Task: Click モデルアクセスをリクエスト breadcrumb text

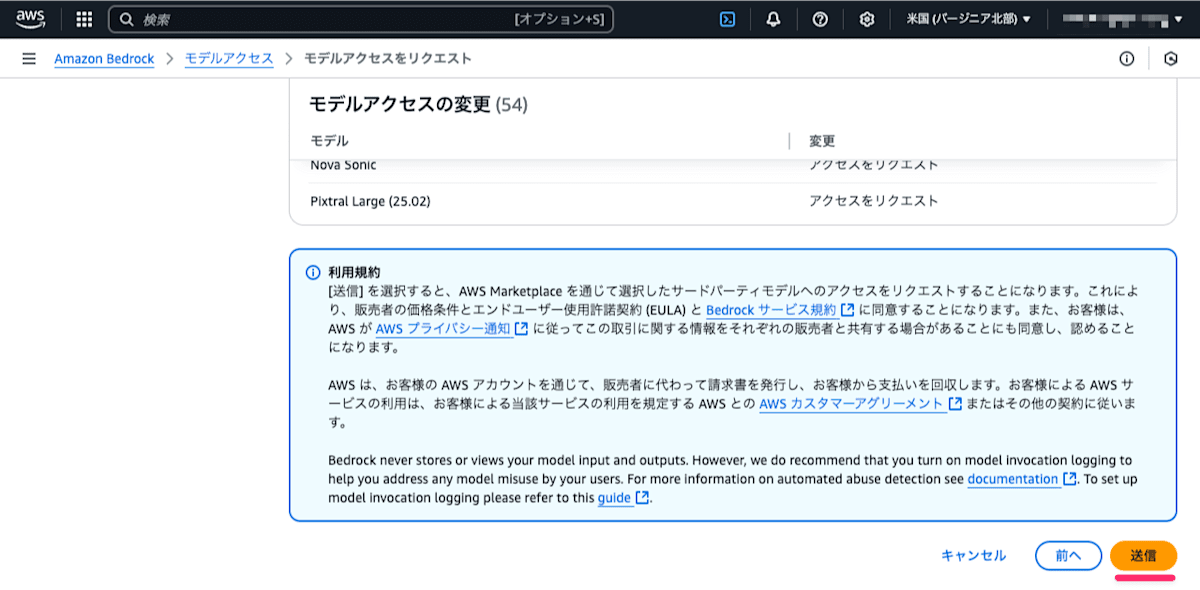Action: pos(388,59)
